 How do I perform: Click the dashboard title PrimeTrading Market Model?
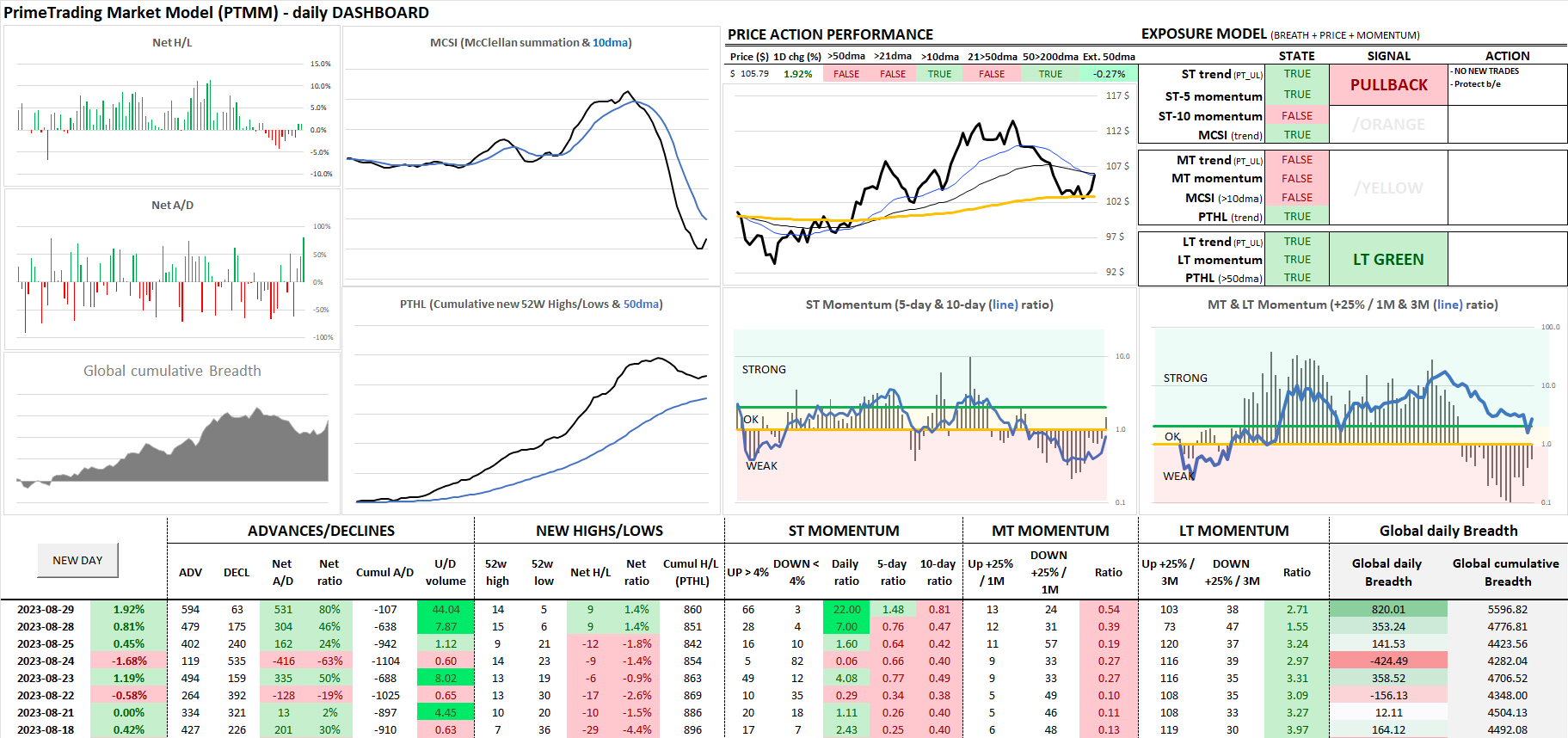coord(216,12)
